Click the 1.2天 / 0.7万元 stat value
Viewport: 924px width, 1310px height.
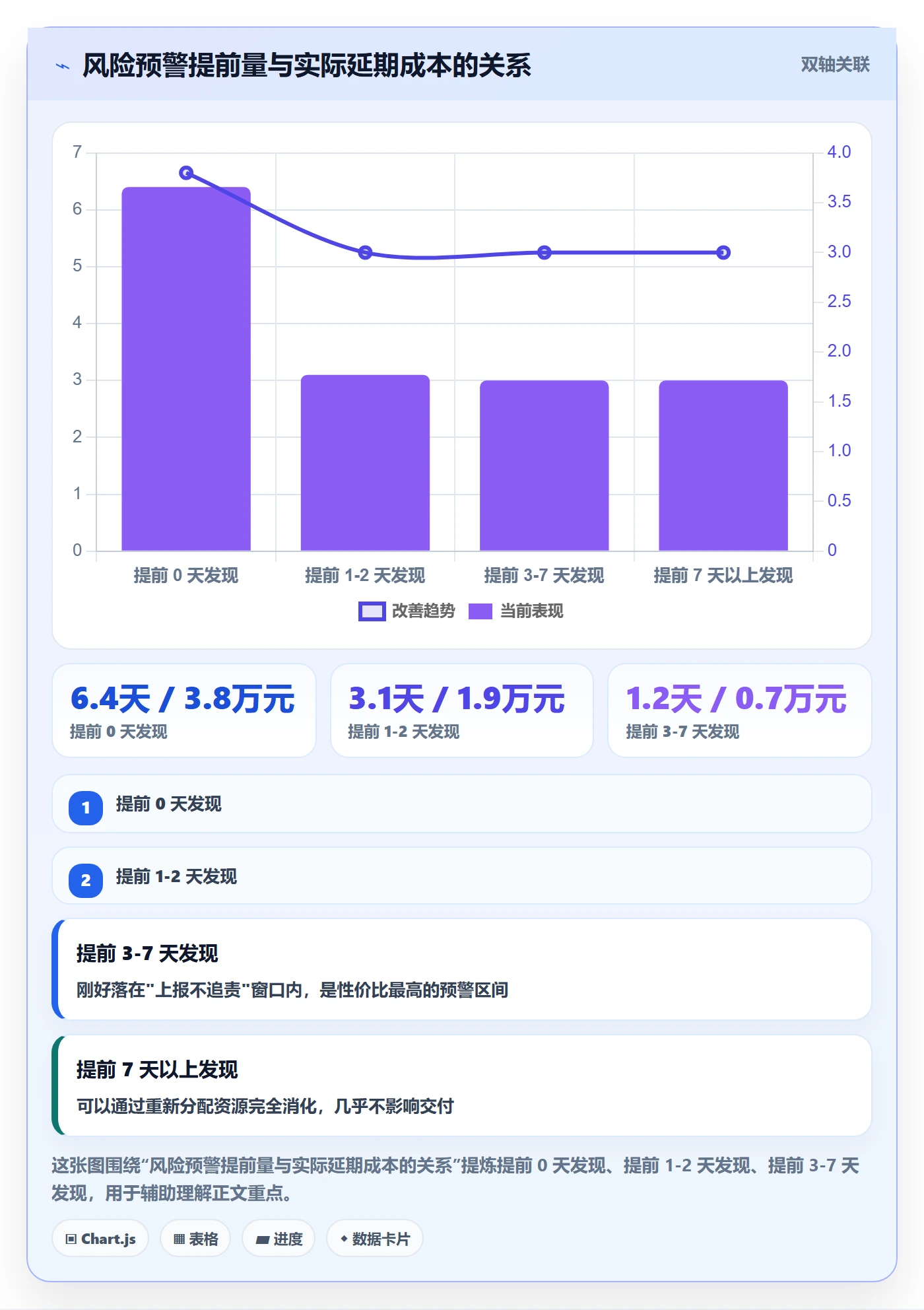(736, 699)
